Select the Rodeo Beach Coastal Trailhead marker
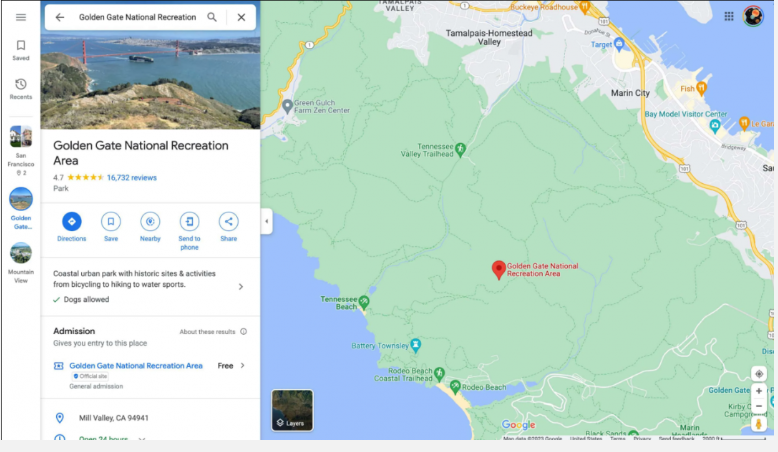The height and width of the screenshot is (452, 778). [439, 374]
